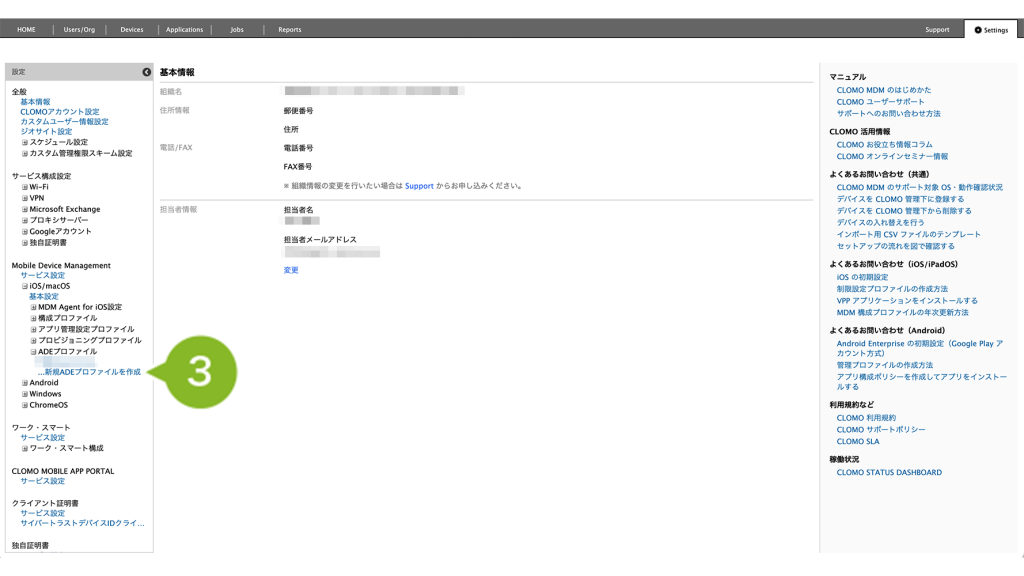Open CLOMO 利用規約 link

[x=866, y=418]
